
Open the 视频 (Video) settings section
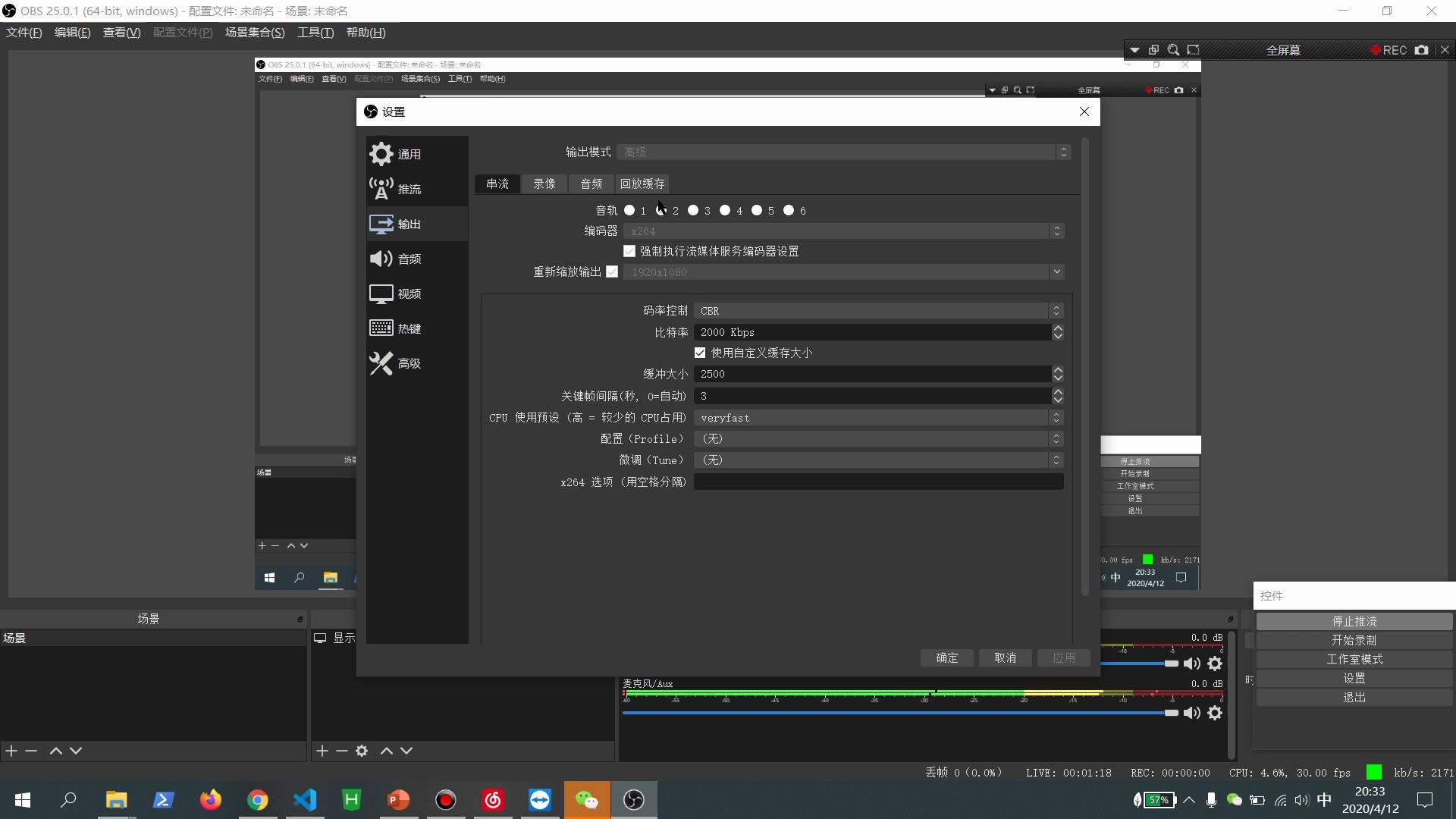pos(416,293)
